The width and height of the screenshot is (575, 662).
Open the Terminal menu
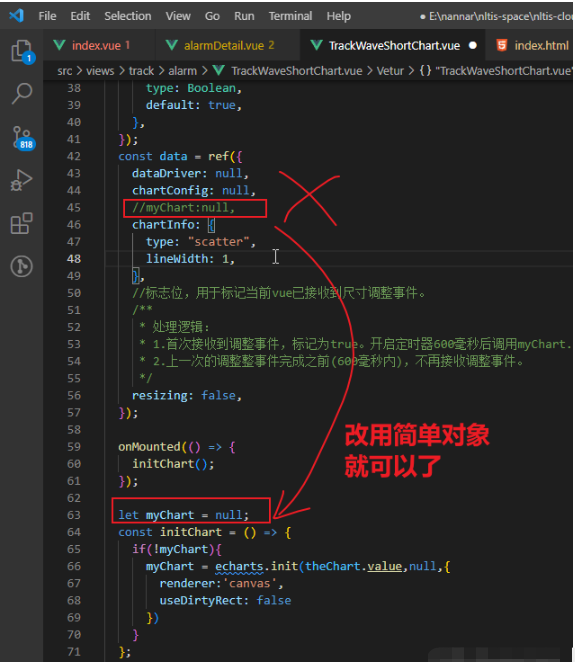coord(290,16)
